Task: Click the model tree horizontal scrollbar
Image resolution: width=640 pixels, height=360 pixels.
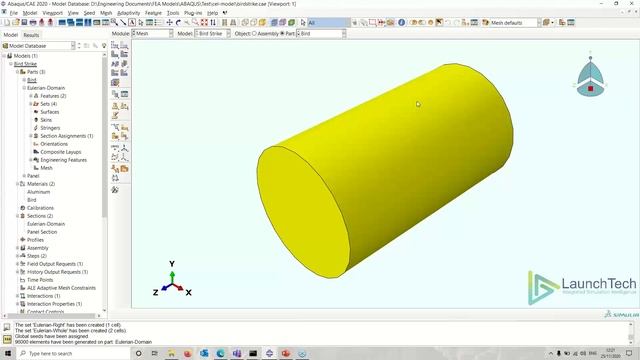Action: (51, 316)
